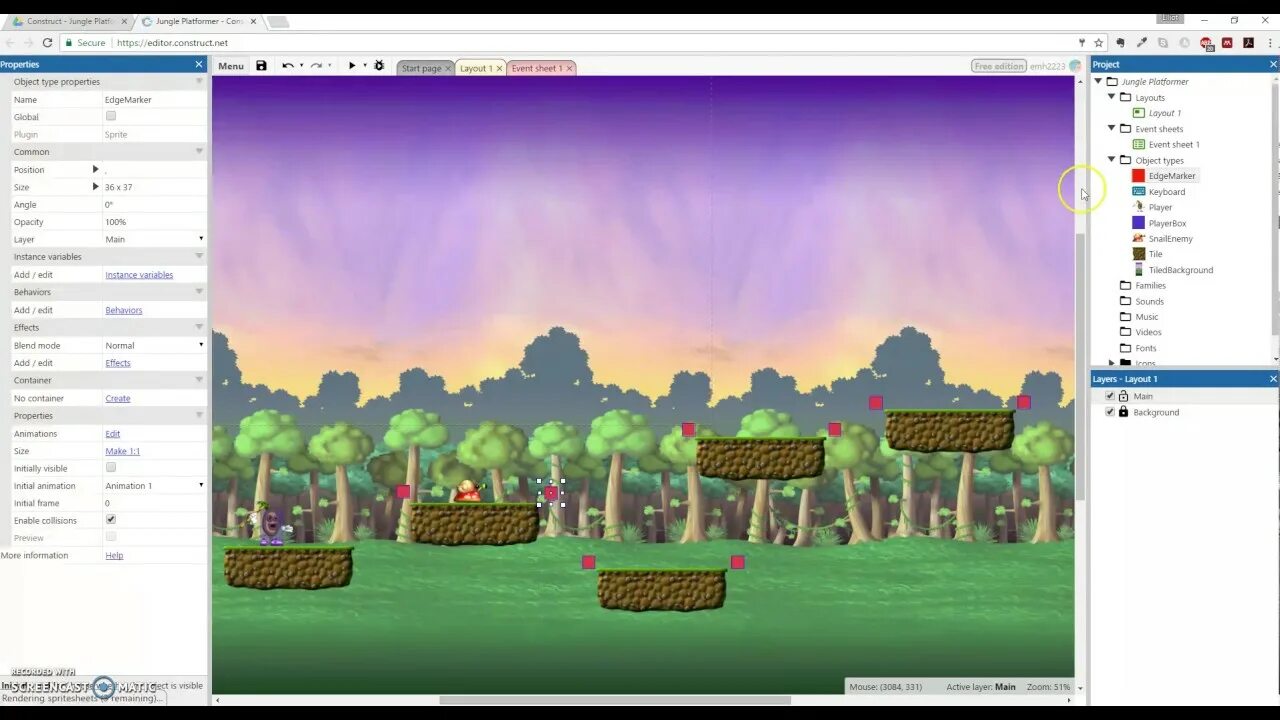The image size is (1280, 720).
Task: Open the Layout 1 item icon
Action: [x=1138, y=113]
